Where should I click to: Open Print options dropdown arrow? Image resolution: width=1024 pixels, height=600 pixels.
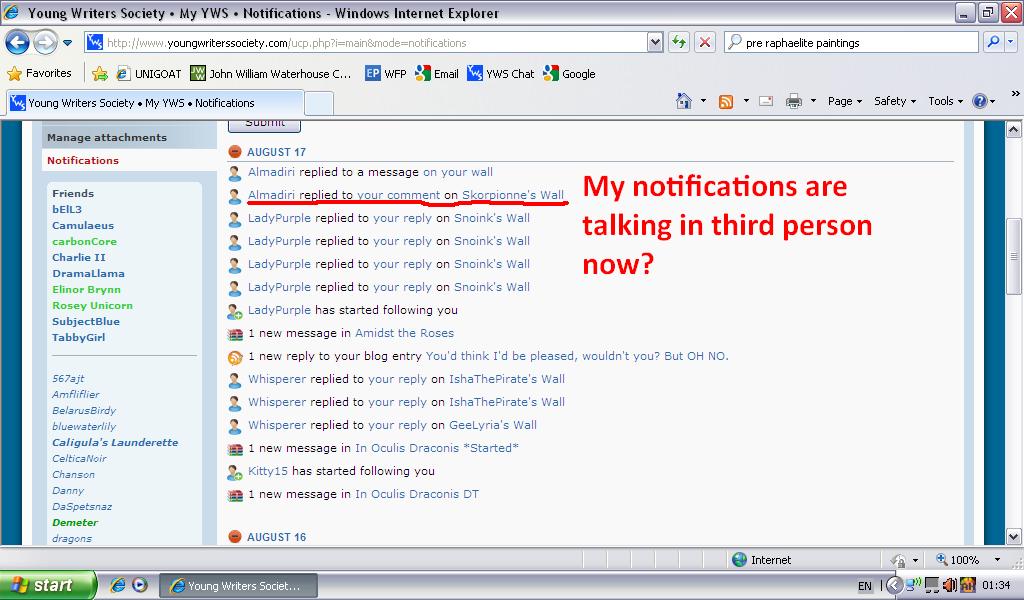(x=813, y=101)
